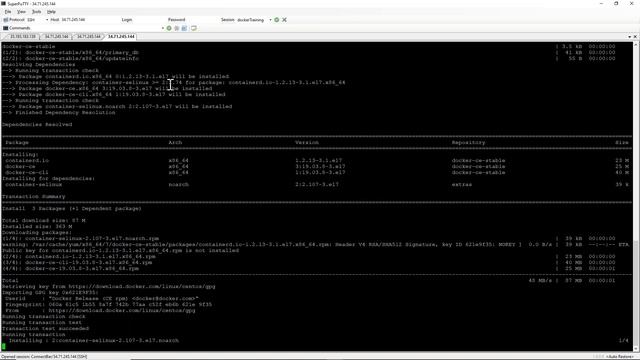Click the SuperPuTTY title bar app icon
640x360 pixels.
(x=4, y=4)
